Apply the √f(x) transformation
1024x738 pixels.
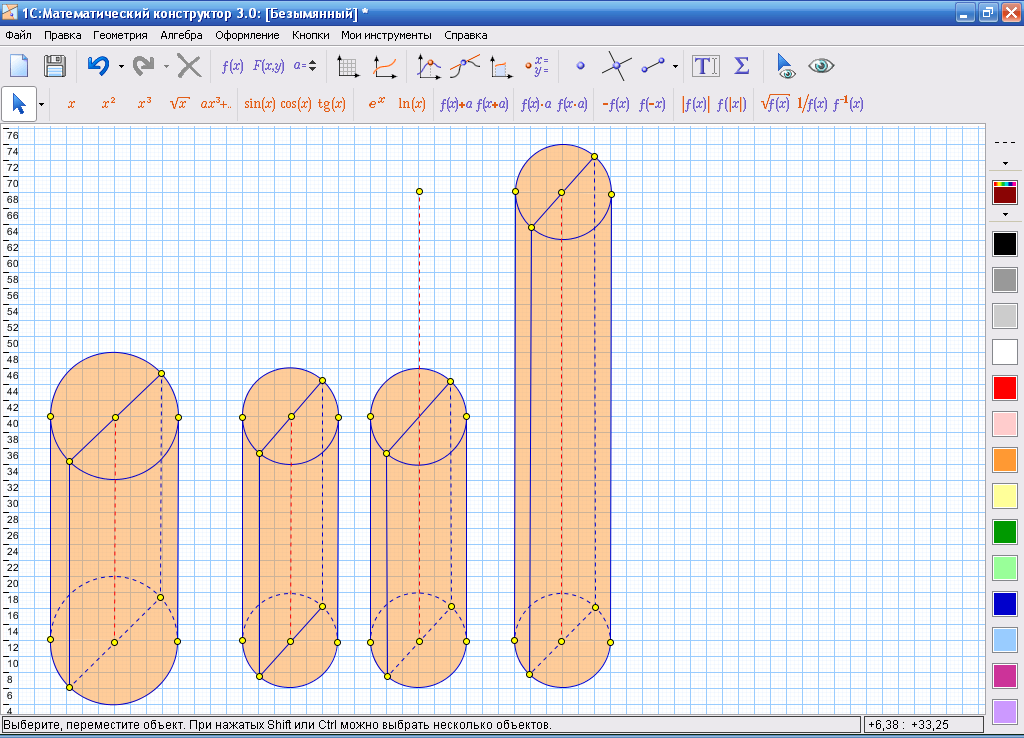coord(775,104)
